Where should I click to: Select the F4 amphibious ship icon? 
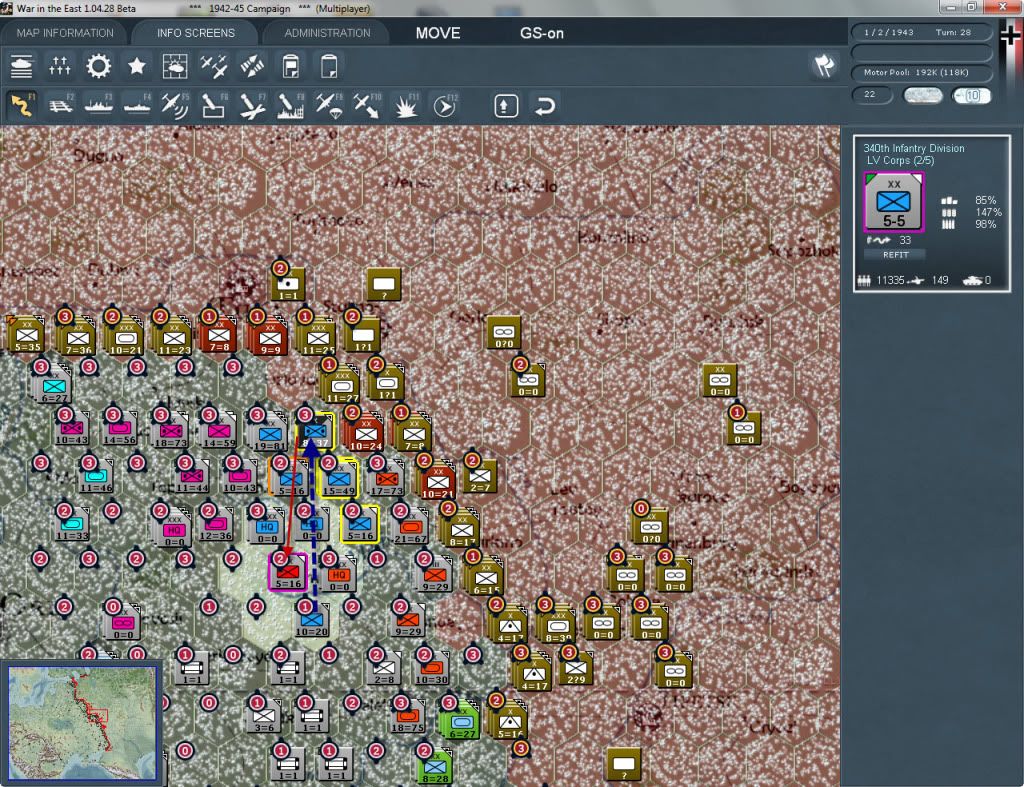(x=137, y=105)
